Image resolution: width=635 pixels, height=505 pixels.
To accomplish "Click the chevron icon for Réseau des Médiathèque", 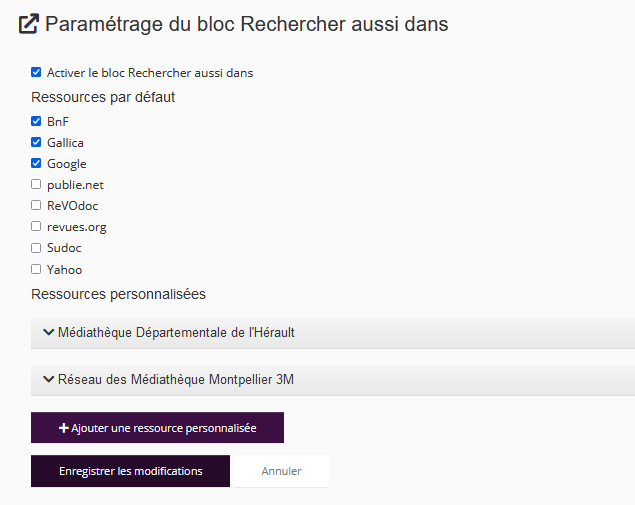I will pos(48,380).
